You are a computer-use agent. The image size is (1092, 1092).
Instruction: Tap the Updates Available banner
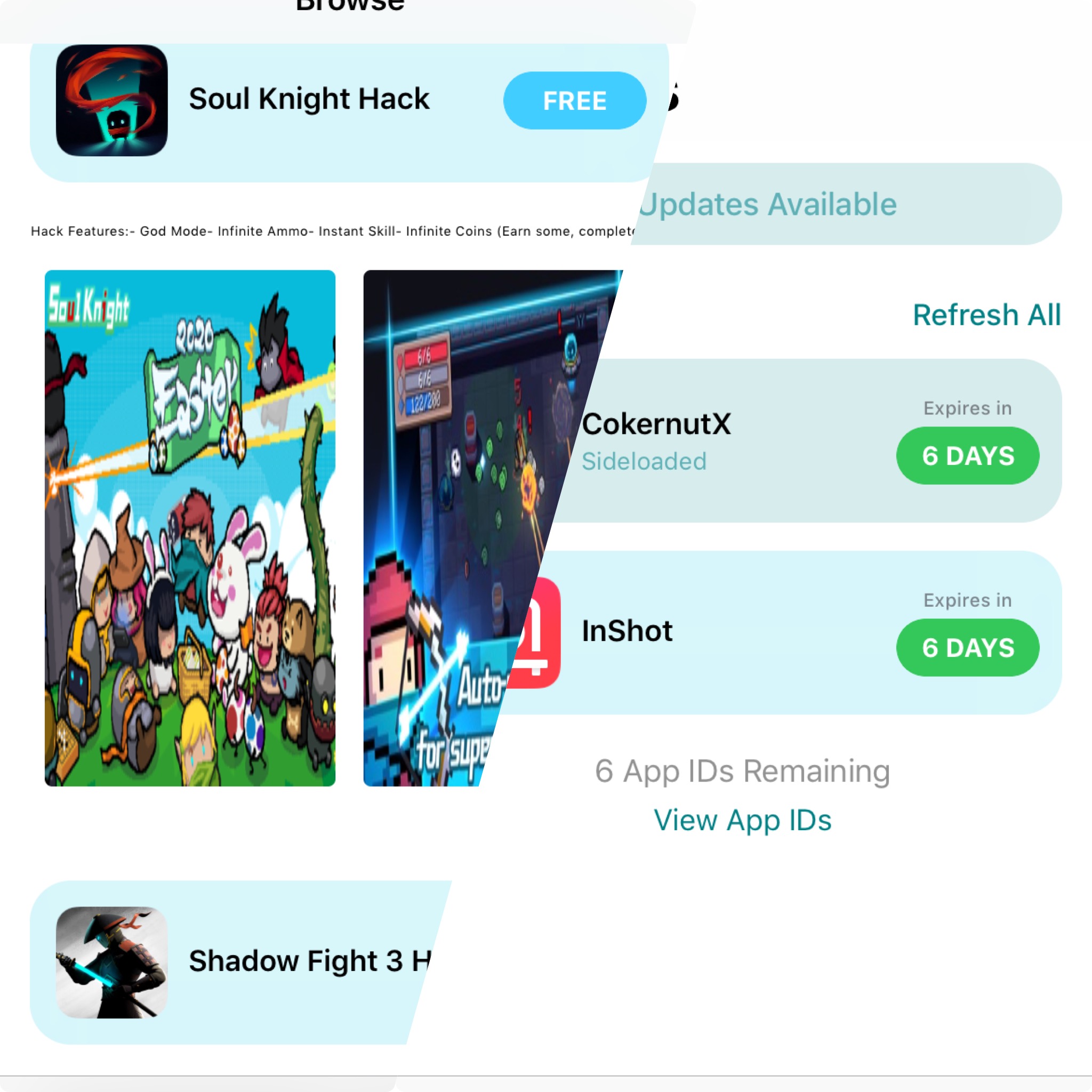pyautogui.click(x=846, y=204)
